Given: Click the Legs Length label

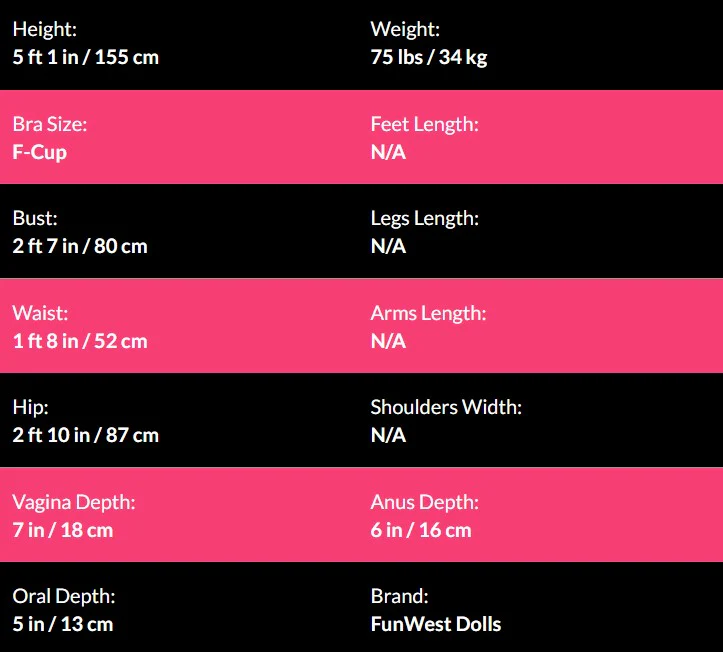Looking at the screenshot, I should tap(425, 218).
